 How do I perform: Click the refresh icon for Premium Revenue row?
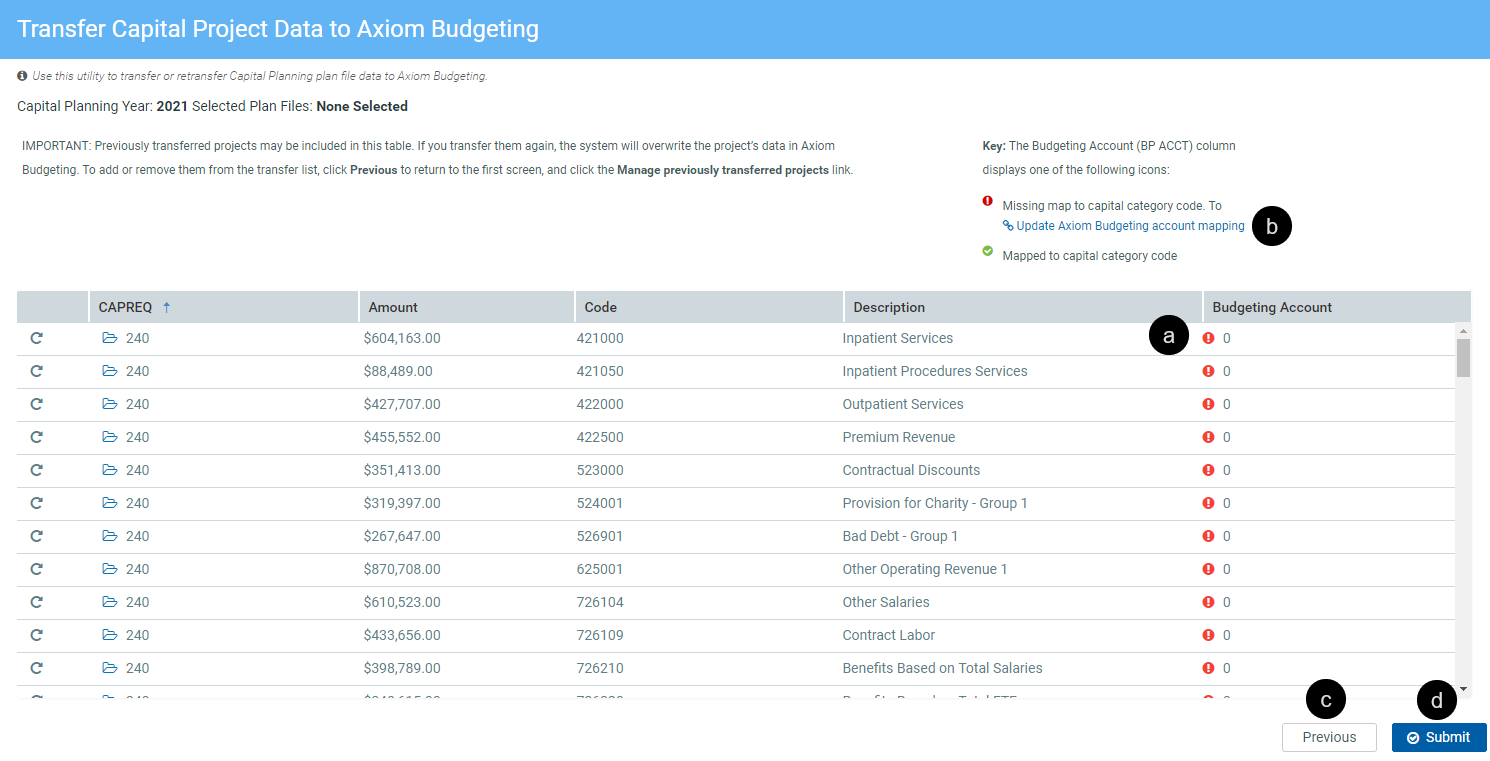(37, 437)
